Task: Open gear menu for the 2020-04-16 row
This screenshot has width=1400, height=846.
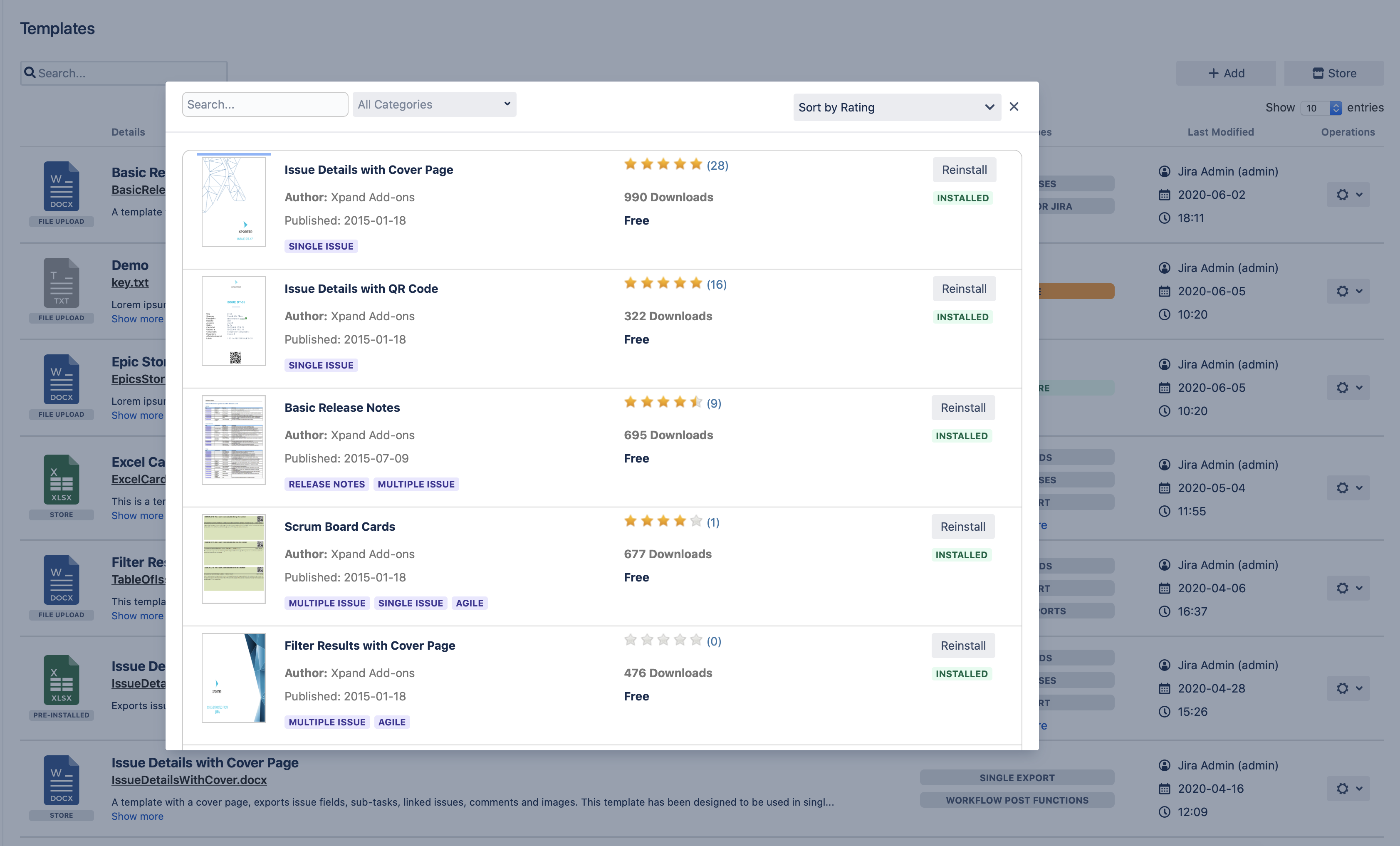Action: 1348,789
